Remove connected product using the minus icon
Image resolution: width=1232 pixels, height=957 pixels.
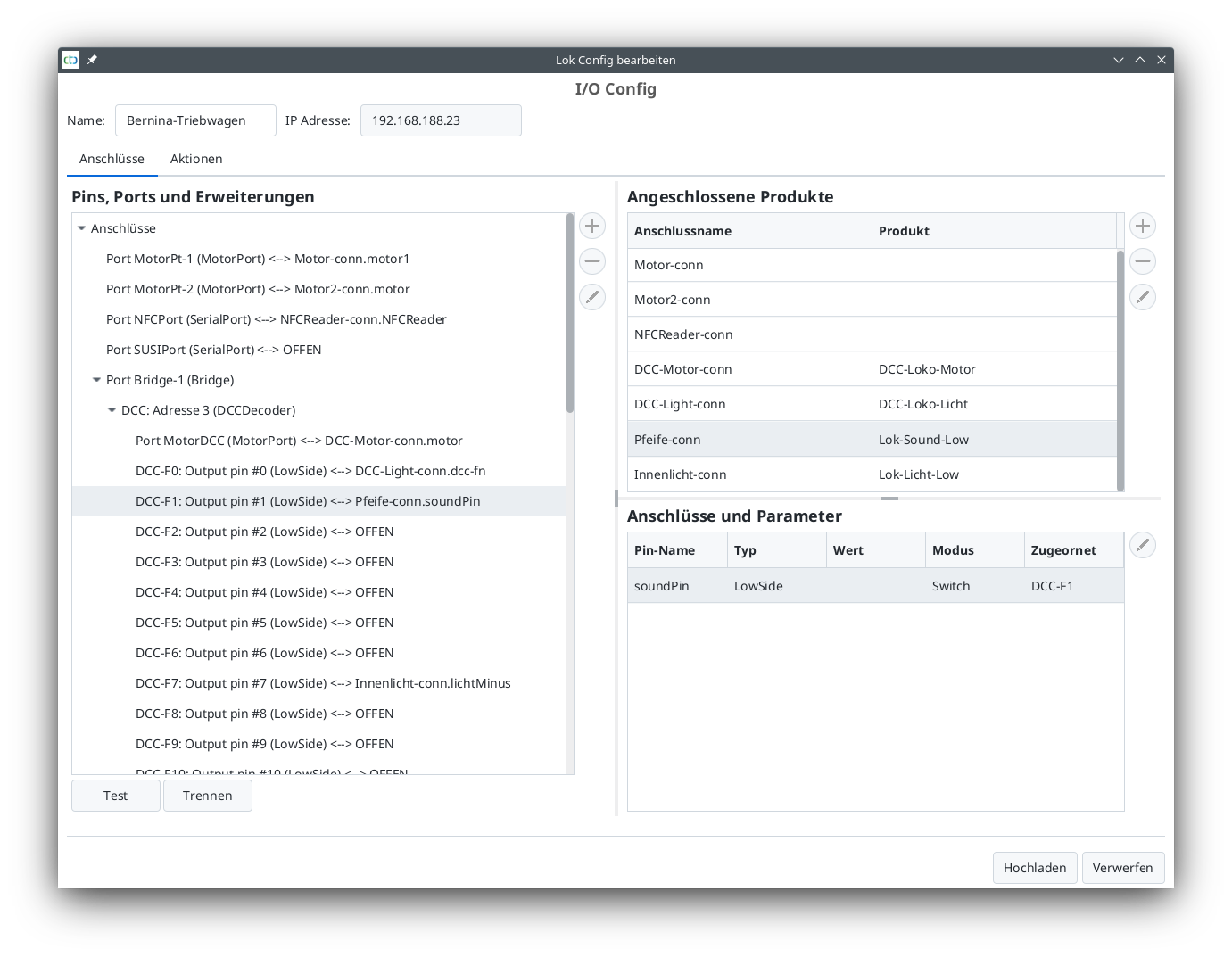pyautogui.click(x=1142, y=261)
